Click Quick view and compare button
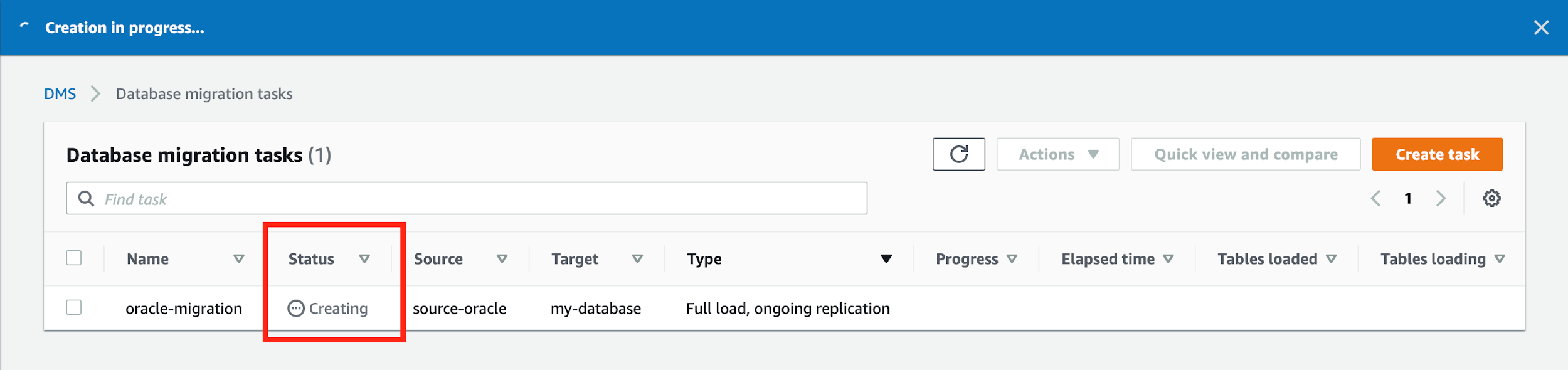The height and width of the screenshot is (370, 1568). (x=1246, y=154)
